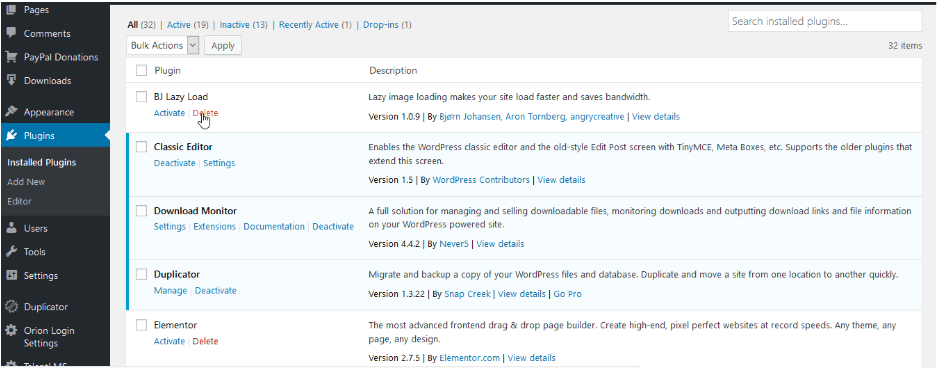Click Manage under Duplicator plugin
Image resolution: width=940 pixels, height=369 pixels.
click(x=170, y=291)
